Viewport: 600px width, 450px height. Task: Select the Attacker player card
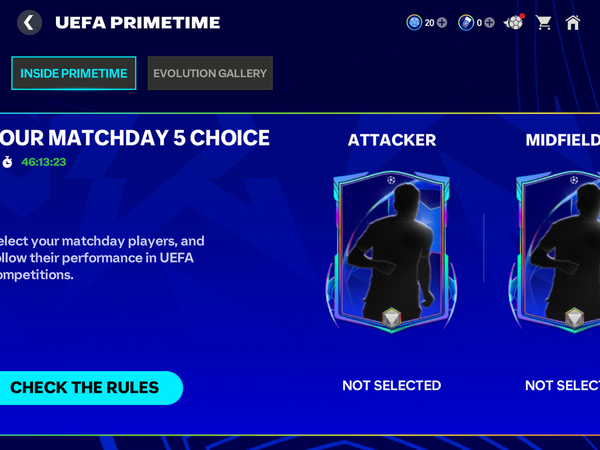[392, 250]
